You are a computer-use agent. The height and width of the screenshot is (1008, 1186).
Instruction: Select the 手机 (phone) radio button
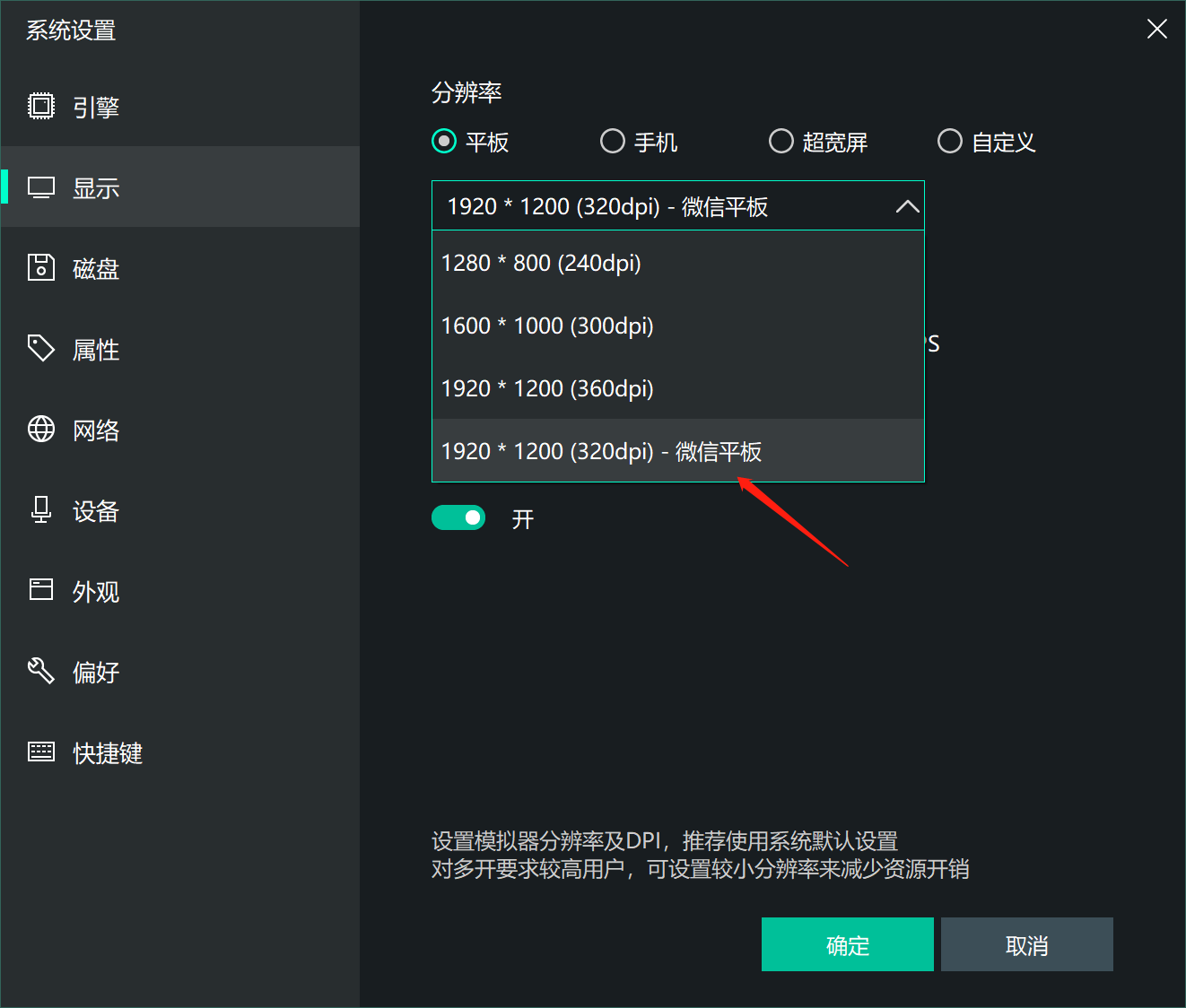(x=613, y=142)
